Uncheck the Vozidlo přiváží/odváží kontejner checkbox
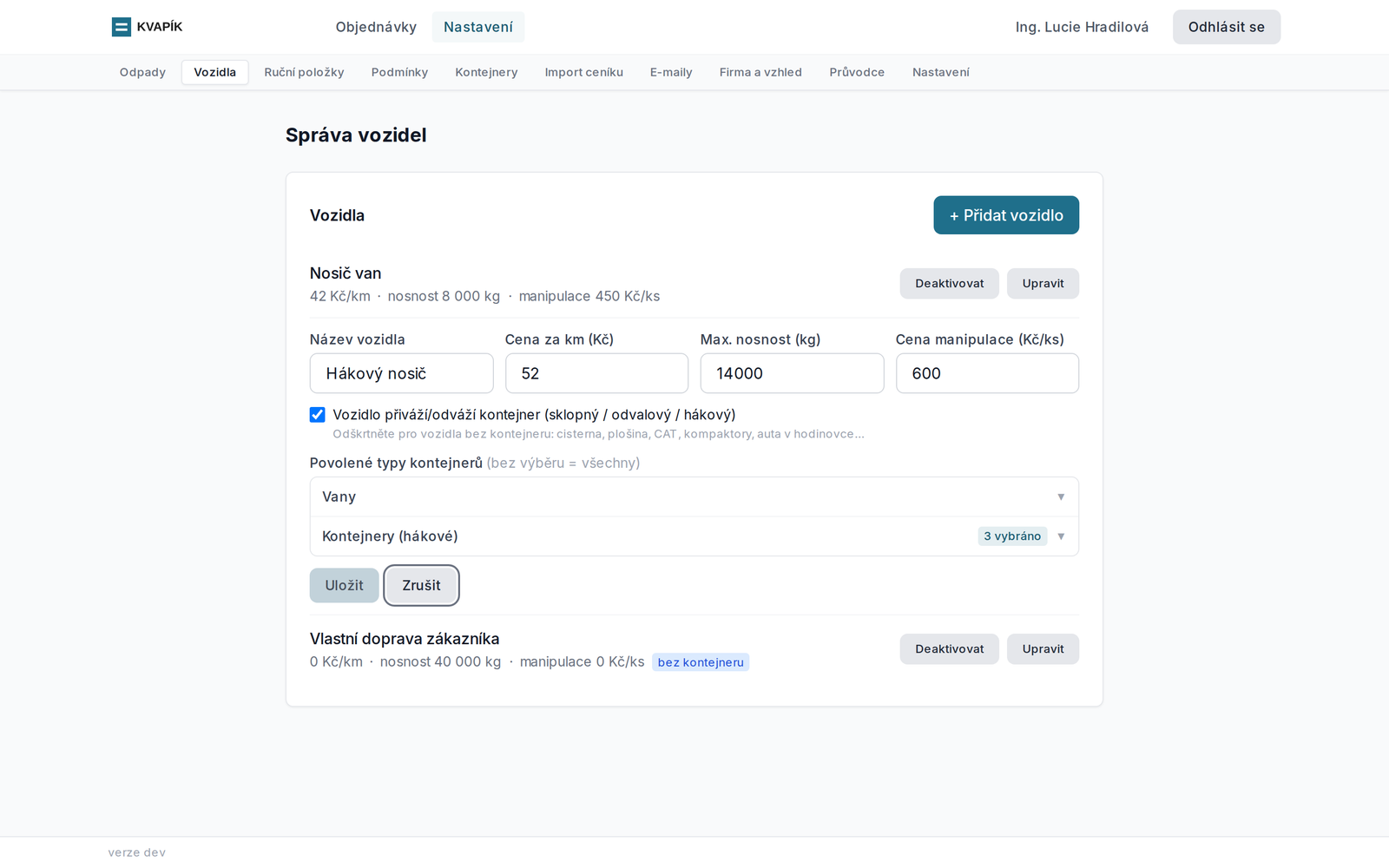 pyautogui.click(x=318, y=415)
